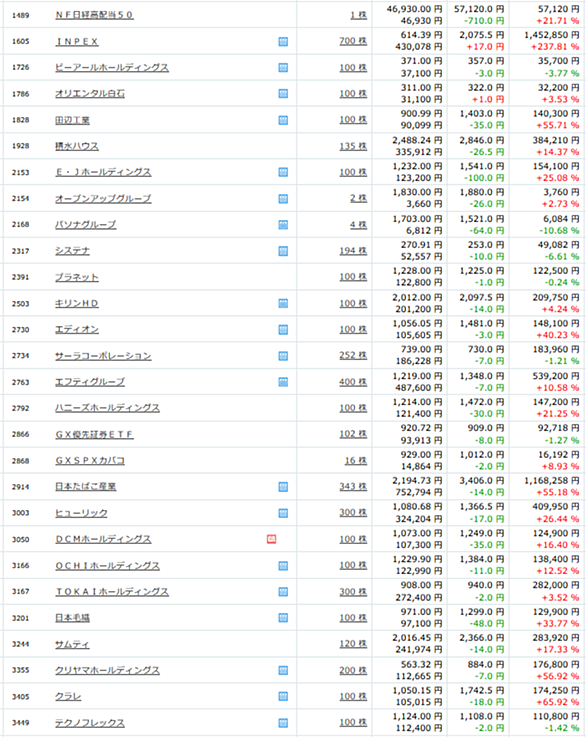
Task: Click the blue icon next to 日本毛織
Action: (x=283, y=618)
